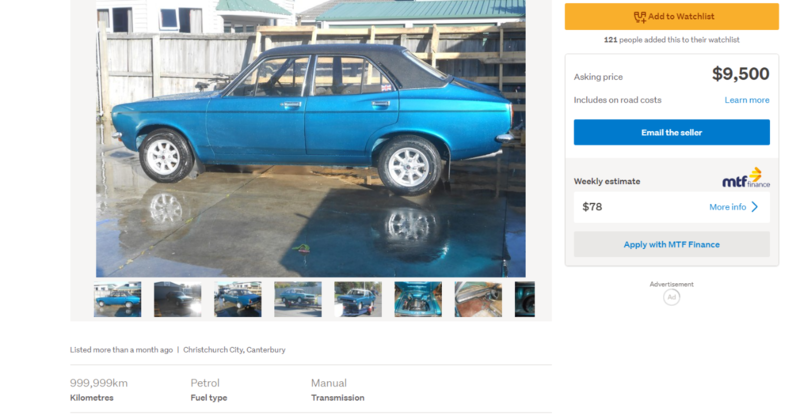Click Apply with MTF Finance
This screenshot has height=415, width=800.
click(x=671, y=245)
